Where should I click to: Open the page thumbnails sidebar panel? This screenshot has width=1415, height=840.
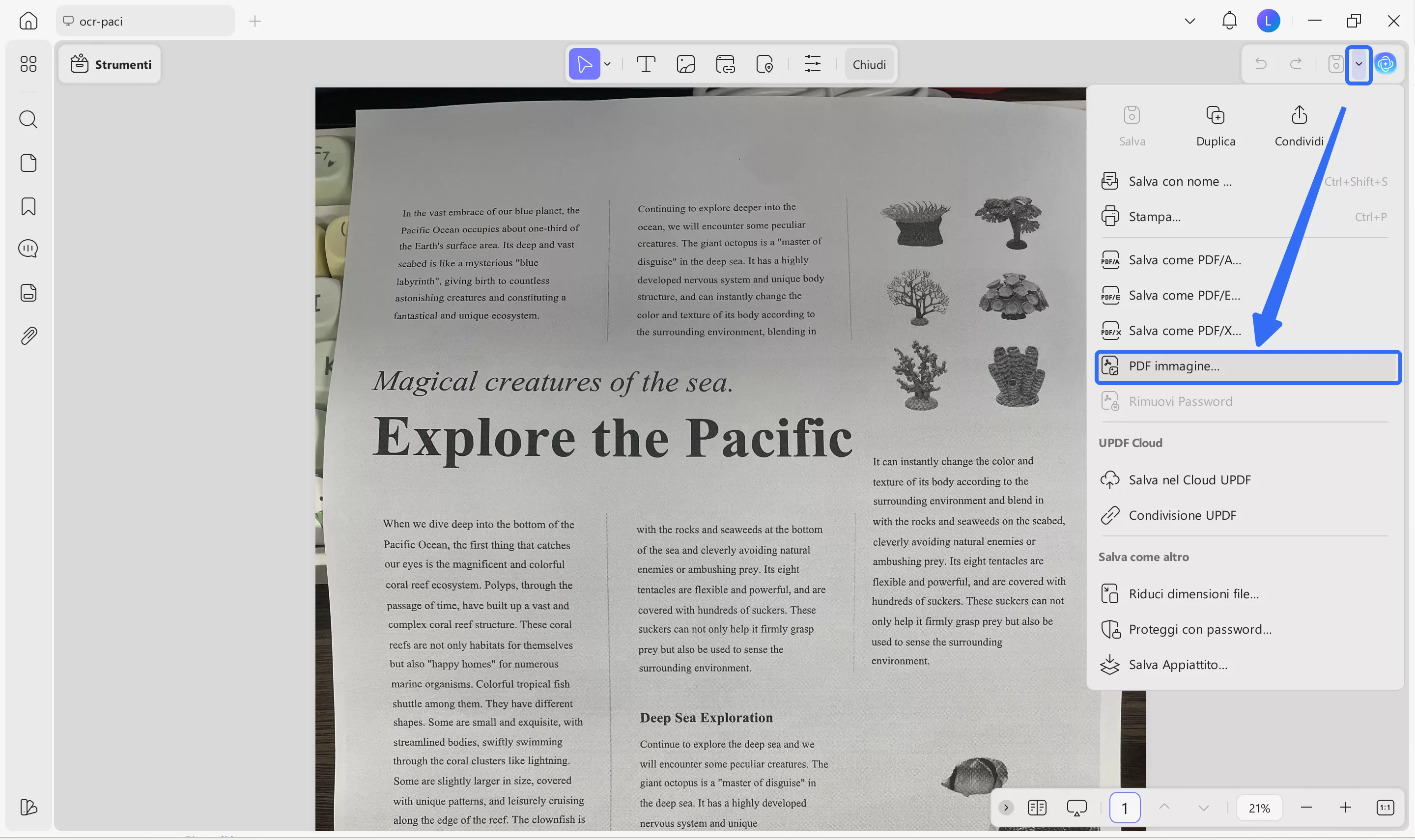(x=28, y=163)
